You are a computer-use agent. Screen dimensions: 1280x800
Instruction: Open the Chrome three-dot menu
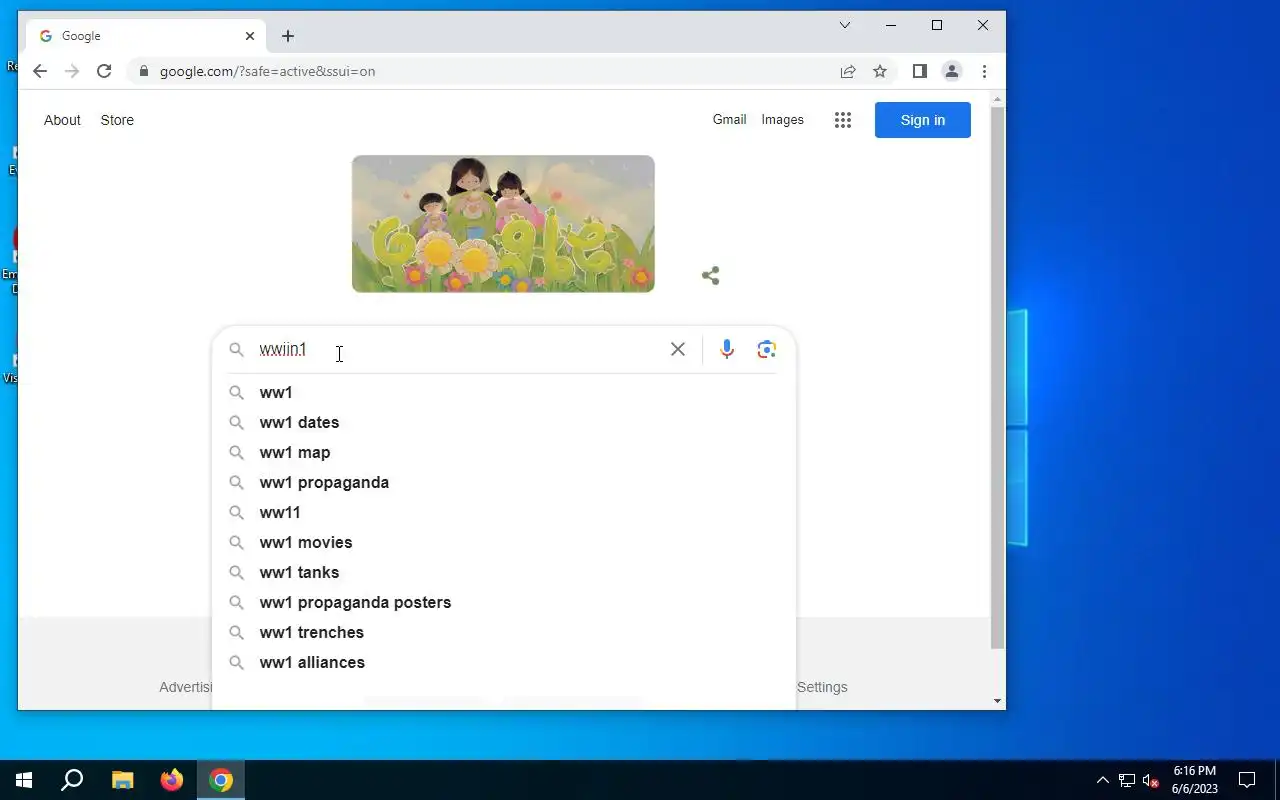coord(984,71)
